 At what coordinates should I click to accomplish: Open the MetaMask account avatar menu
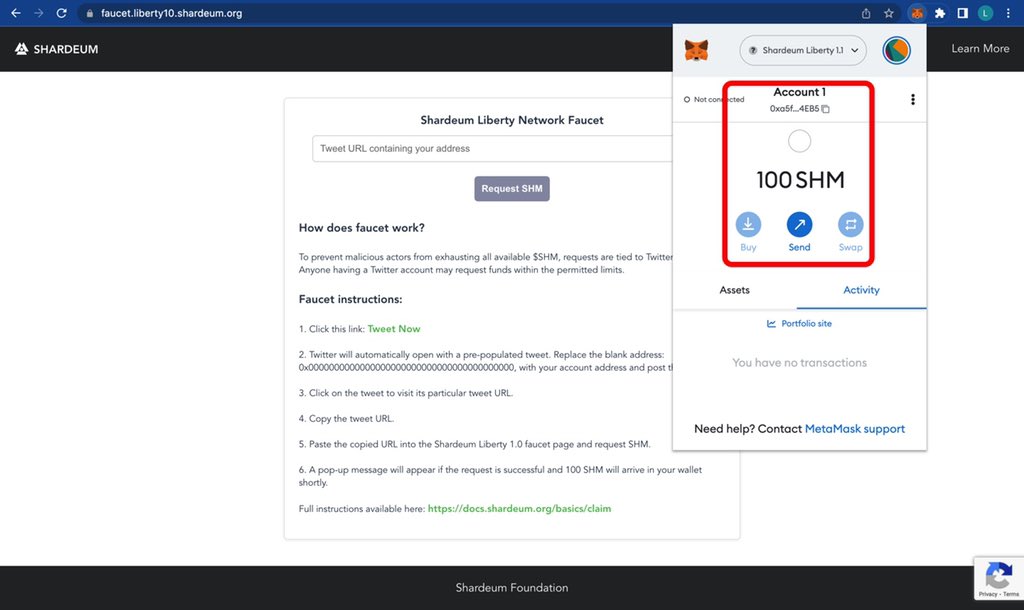coord(896,50)
